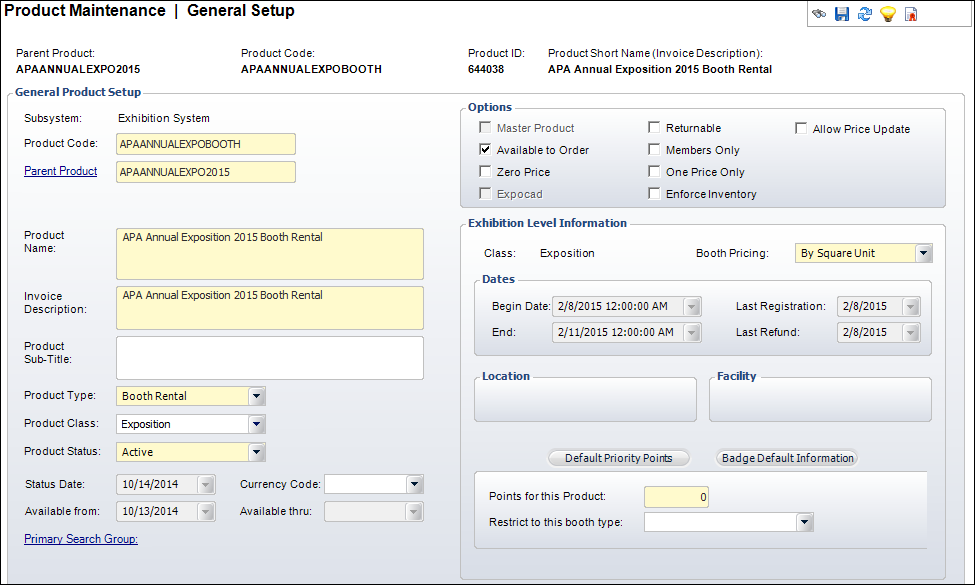Click the blue floppy disk save icon

[841, 14]
